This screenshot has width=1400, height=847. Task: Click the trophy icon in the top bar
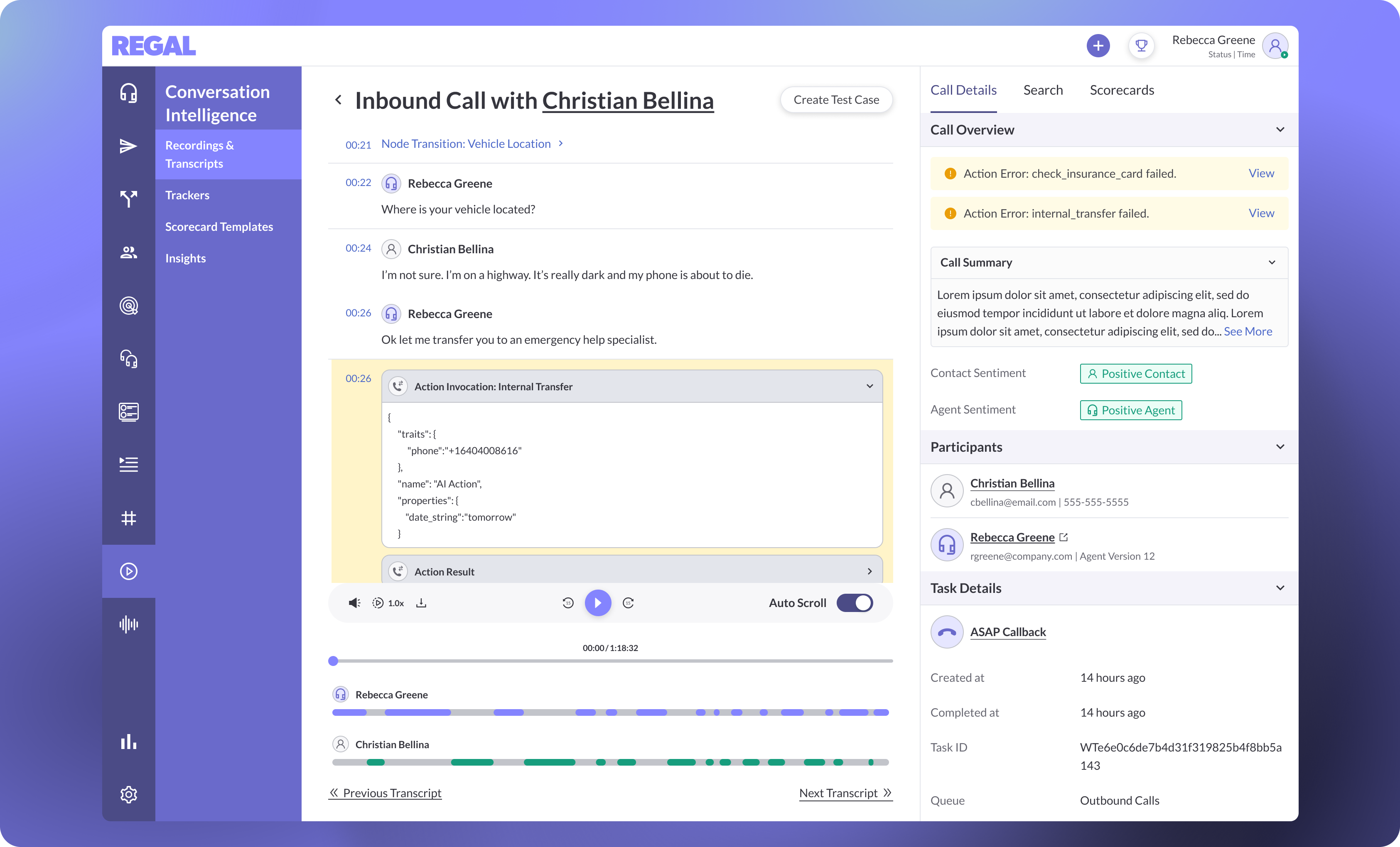[1141, 45]
